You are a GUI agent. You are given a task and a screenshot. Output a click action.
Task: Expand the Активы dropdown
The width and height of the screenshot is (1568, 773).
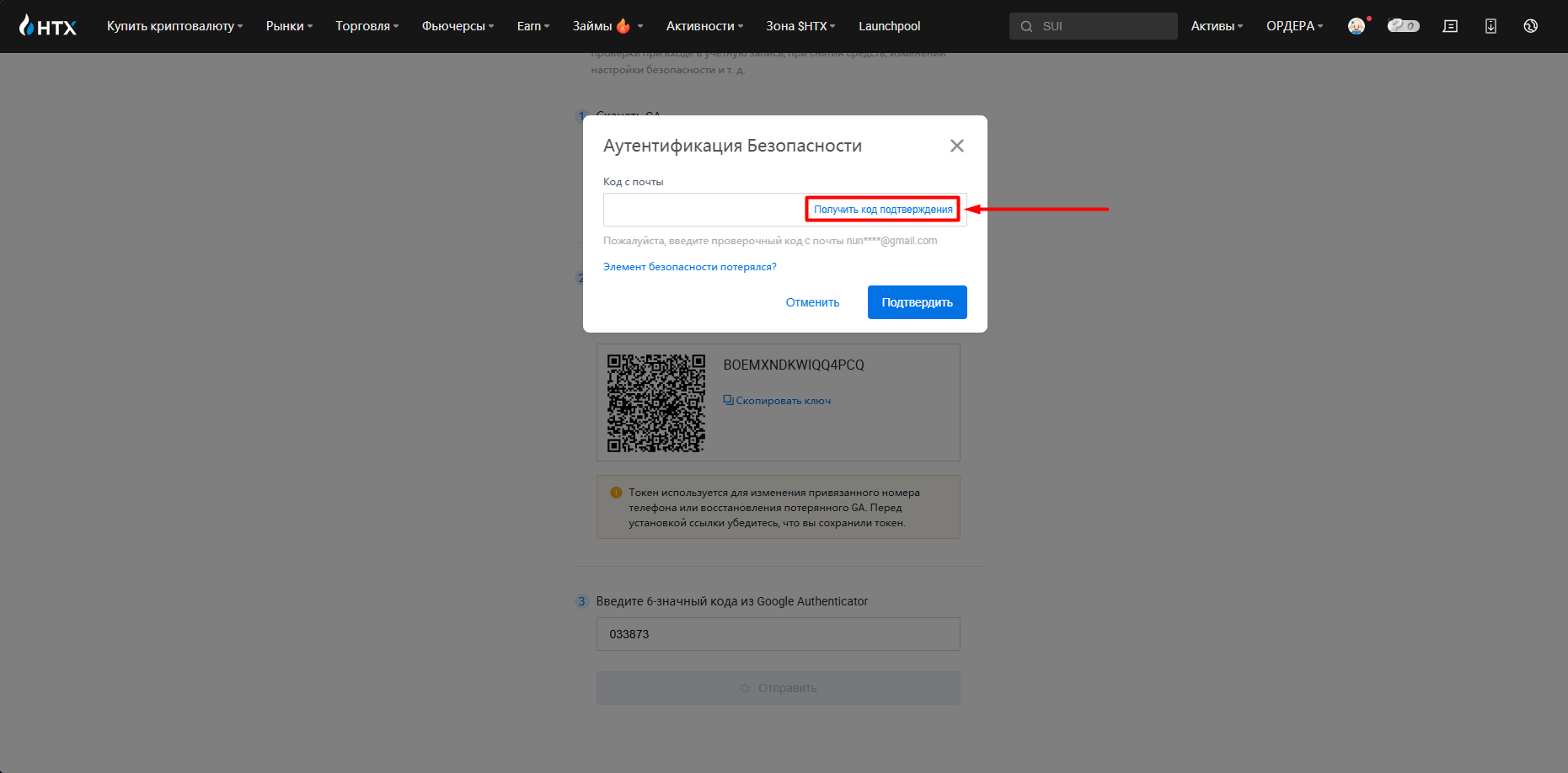coord(1217,26)
